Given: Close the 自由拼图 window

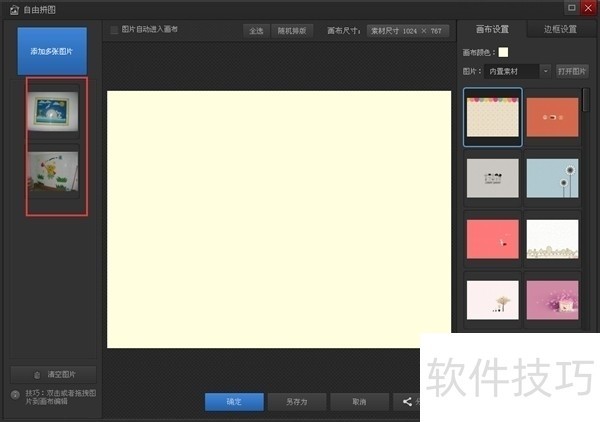Looking at the screenshot, I should point(588,8).
